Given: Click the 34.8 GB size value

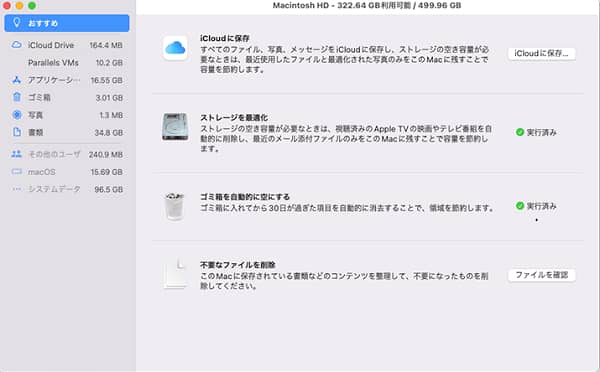Looking at the screenshot, I should click(109, 133).
